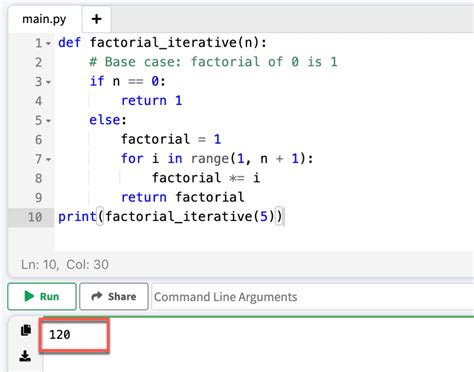Copy output with the copy icon

click(26, 330)
